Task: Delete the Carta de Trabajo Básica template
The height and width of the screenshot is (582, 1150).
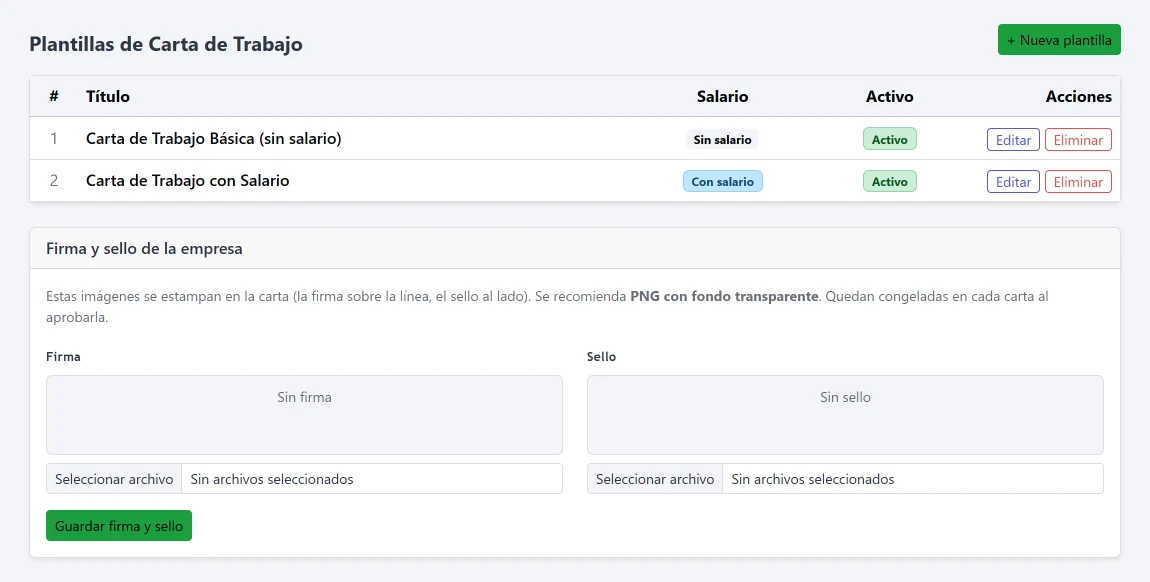Action: 1078,139
